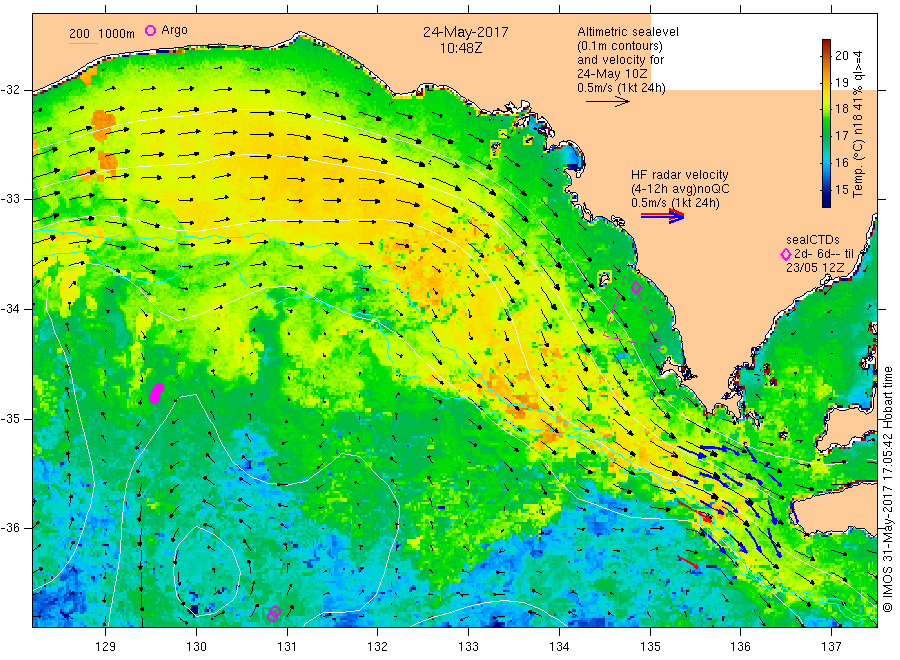Click the color bar tick label 17
The width and height of the screenshot is (900, 660).
(x=841, y=136)
